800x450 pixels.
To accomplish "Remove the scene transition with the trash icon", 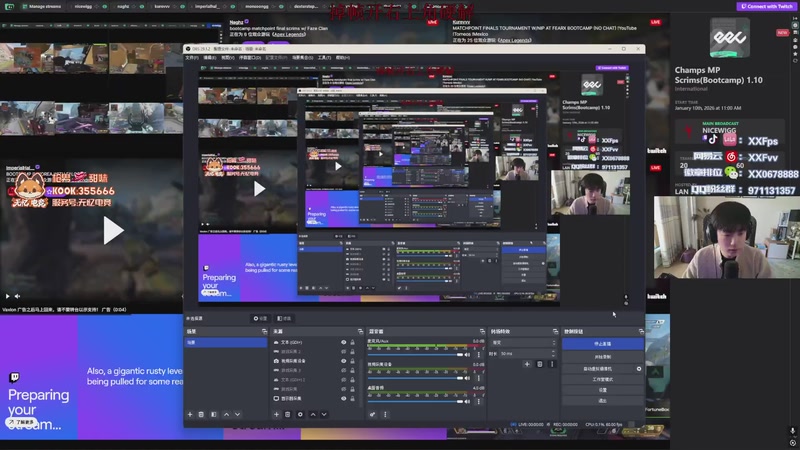I will 540,364.
